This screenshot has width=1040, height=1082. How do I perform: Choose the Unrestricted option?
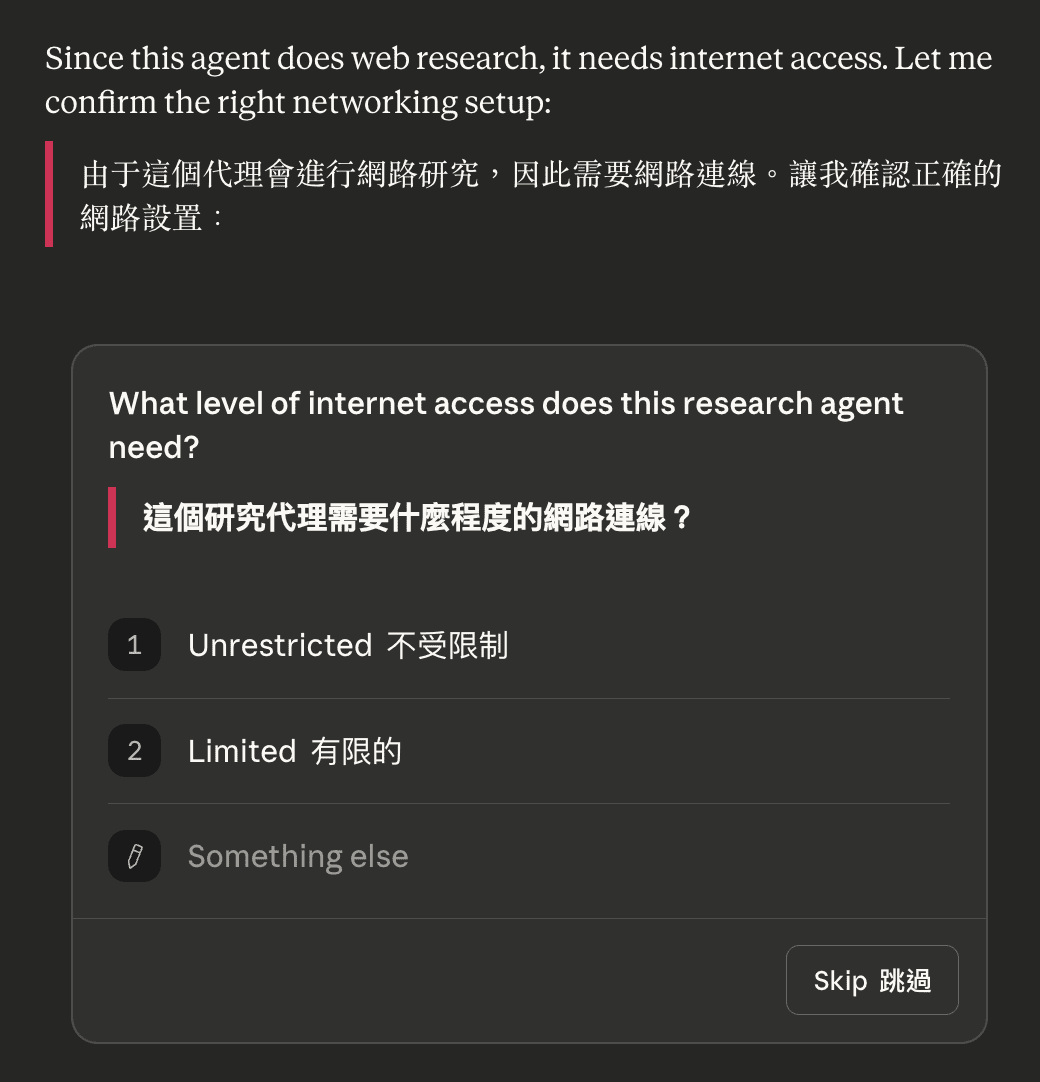tap(348, 645)
